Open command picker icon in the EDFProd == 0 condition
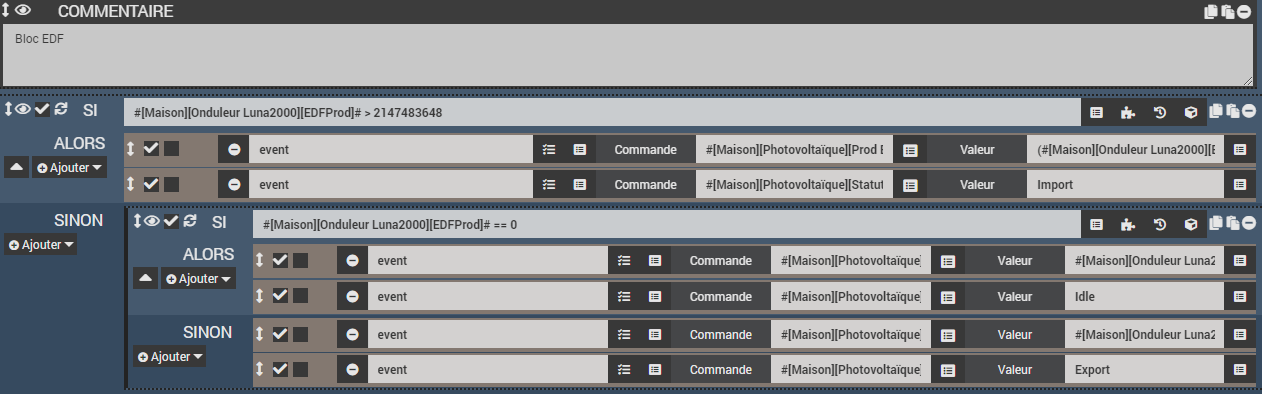Viewport: 1262px width, 394px height. 1096,225
